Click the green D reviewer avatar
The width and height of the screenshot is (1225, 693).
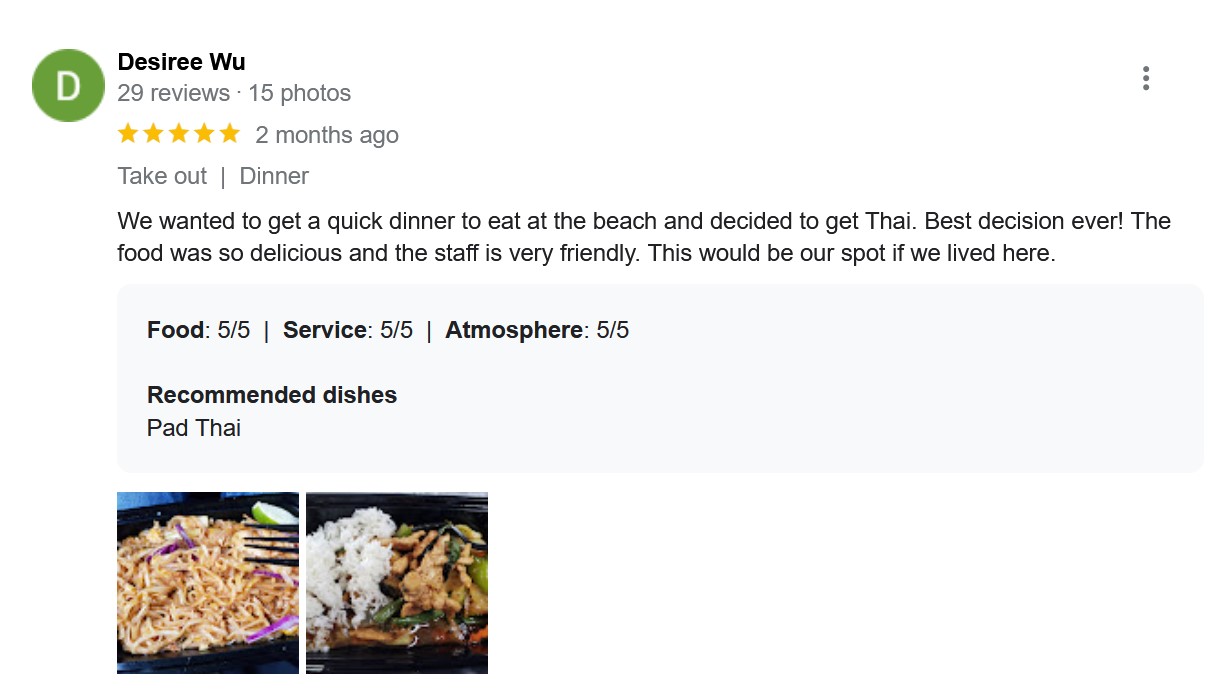68,86
